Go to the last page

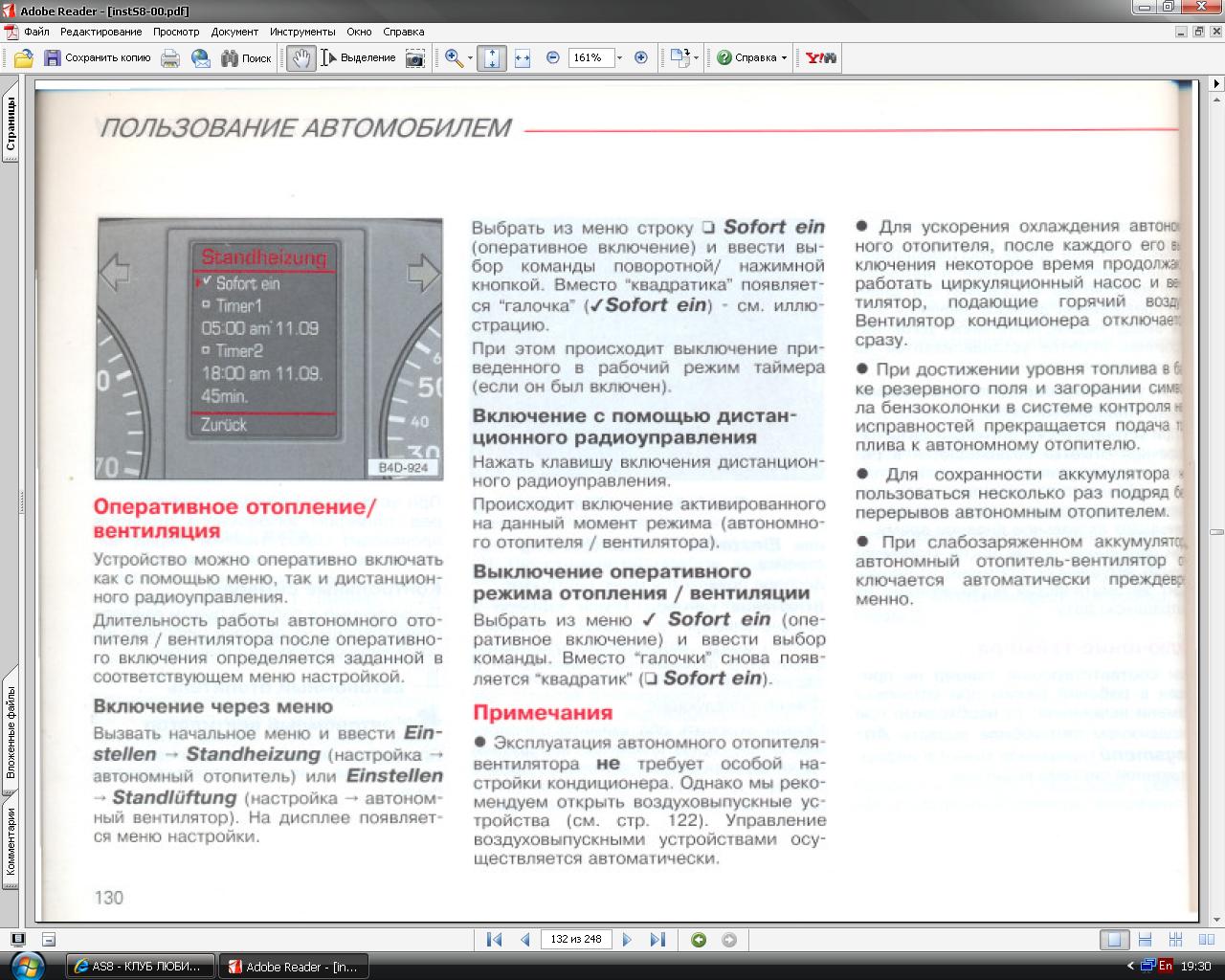(657, 940)
